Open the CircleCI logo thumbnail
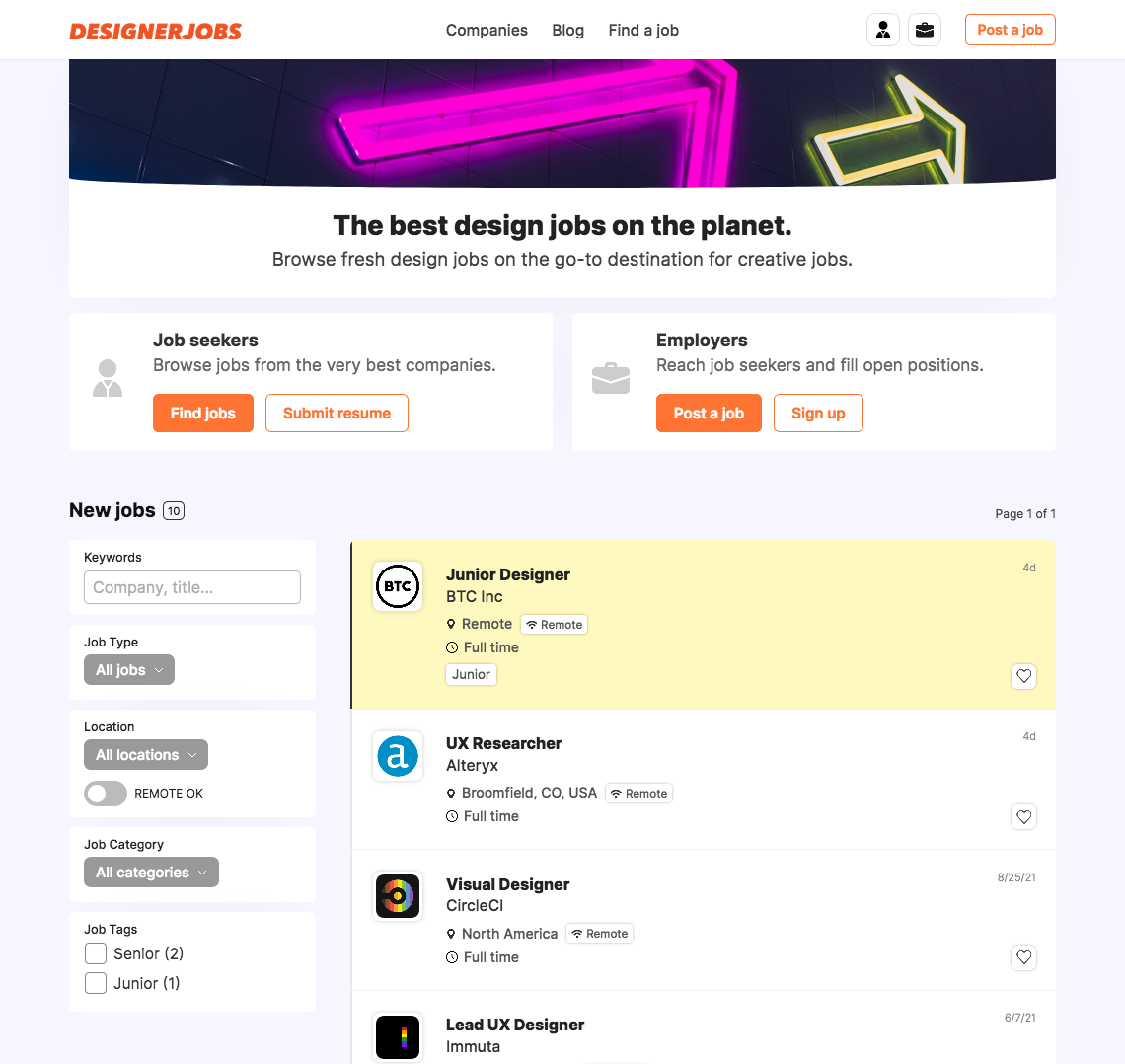 pyautogui.click(x=398, y=895)
